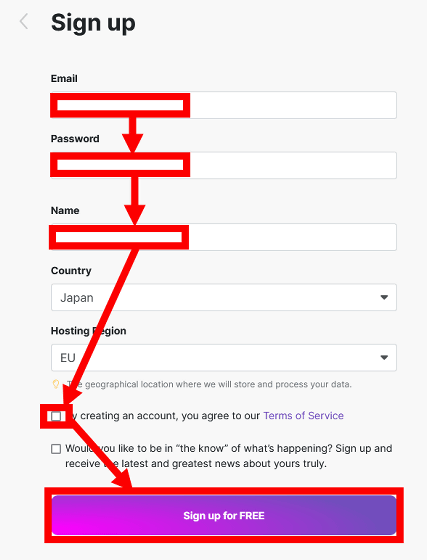This screenshot has width=427, height=560.
Task: Click the Sign up for FREE button
Action: point(224,515)
